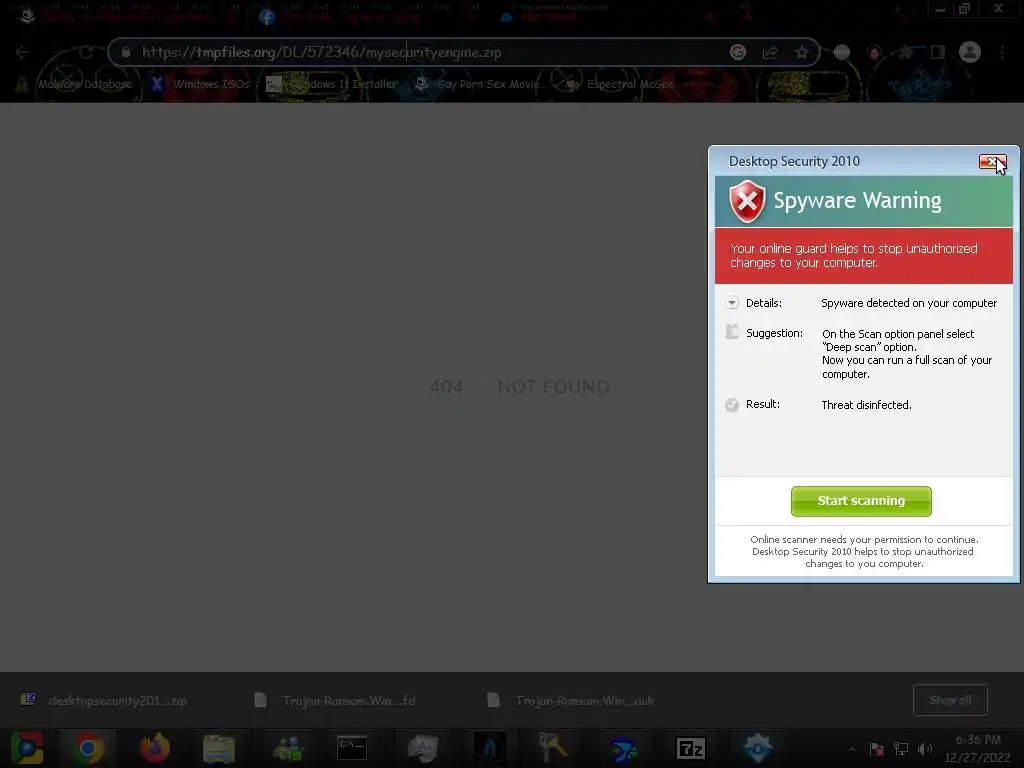1024x768 pixels.
Task: Click the green Start scanning button
Action: (x=861, y=501)
